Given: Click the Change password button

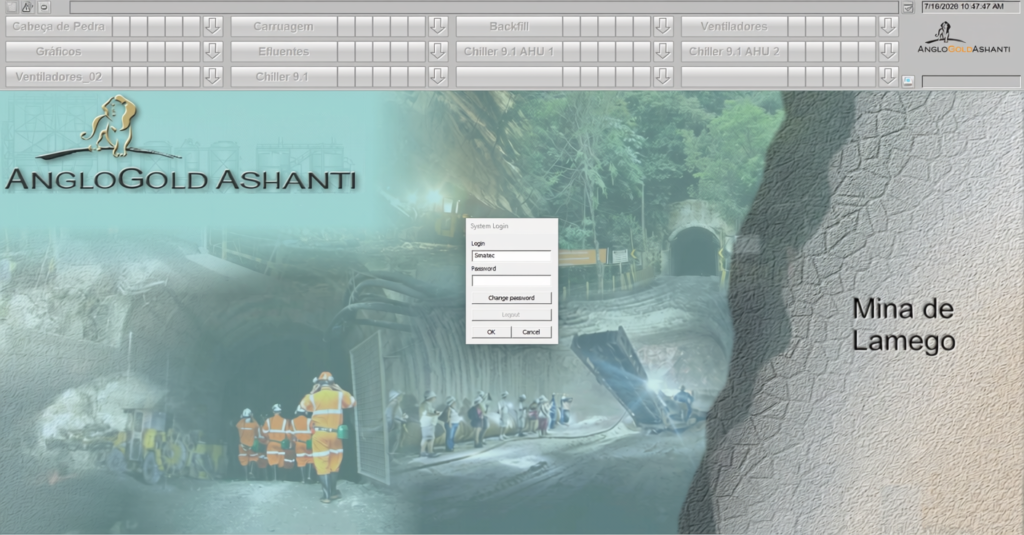Looking at the screenshot, I should [x=511, y=298].
